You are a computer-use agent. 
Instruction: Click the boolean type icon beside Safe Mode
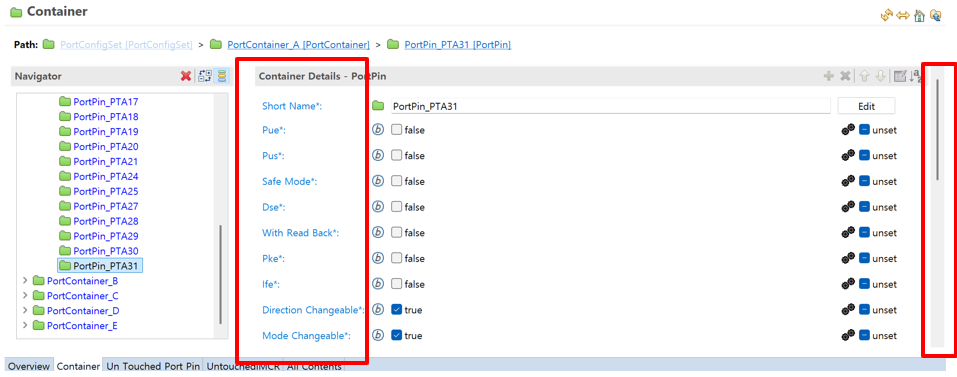pos(378,181)
